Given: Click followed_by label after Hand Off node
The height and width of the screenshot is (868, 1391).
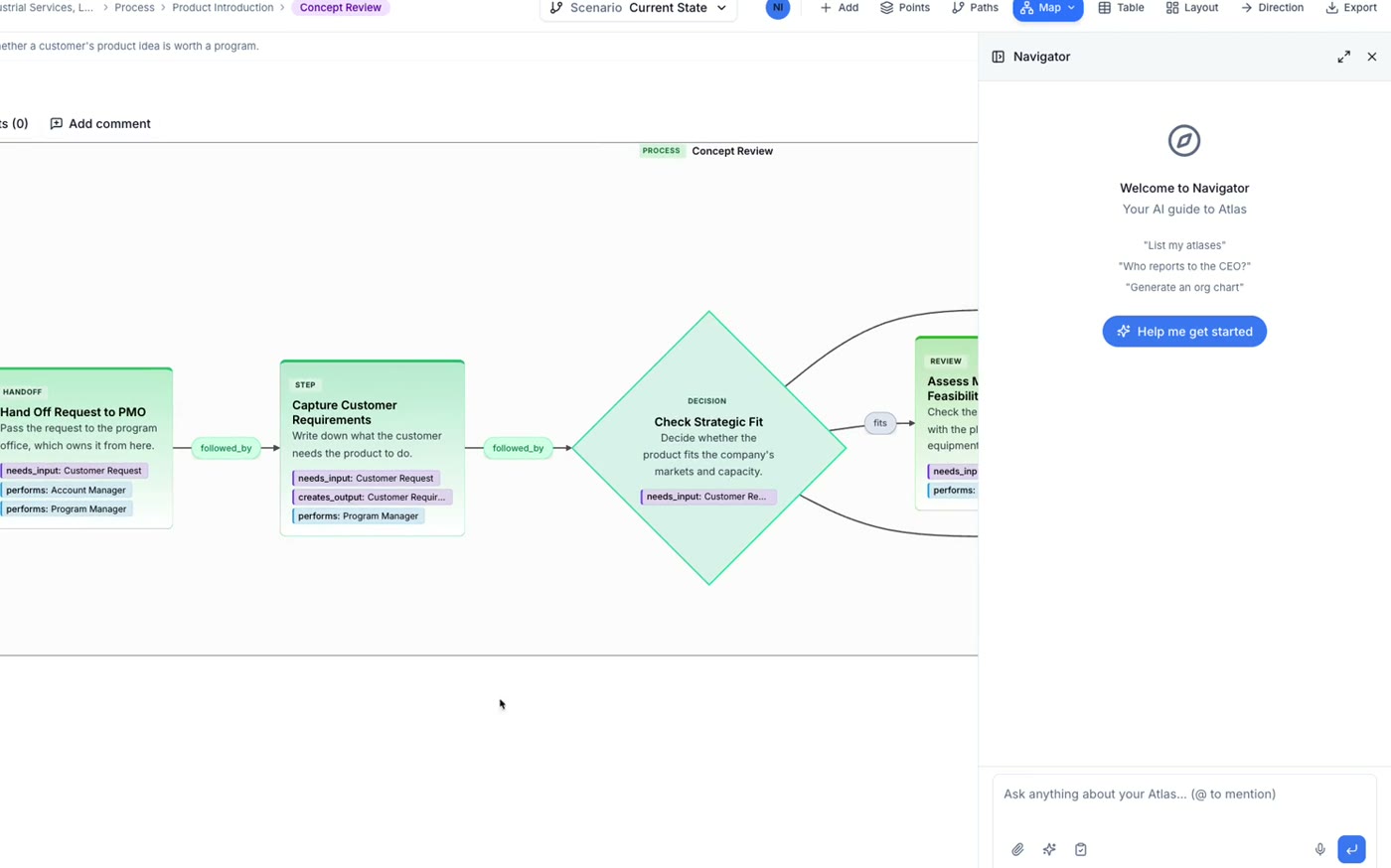Looking at the screenshot, I should [227, 448].
